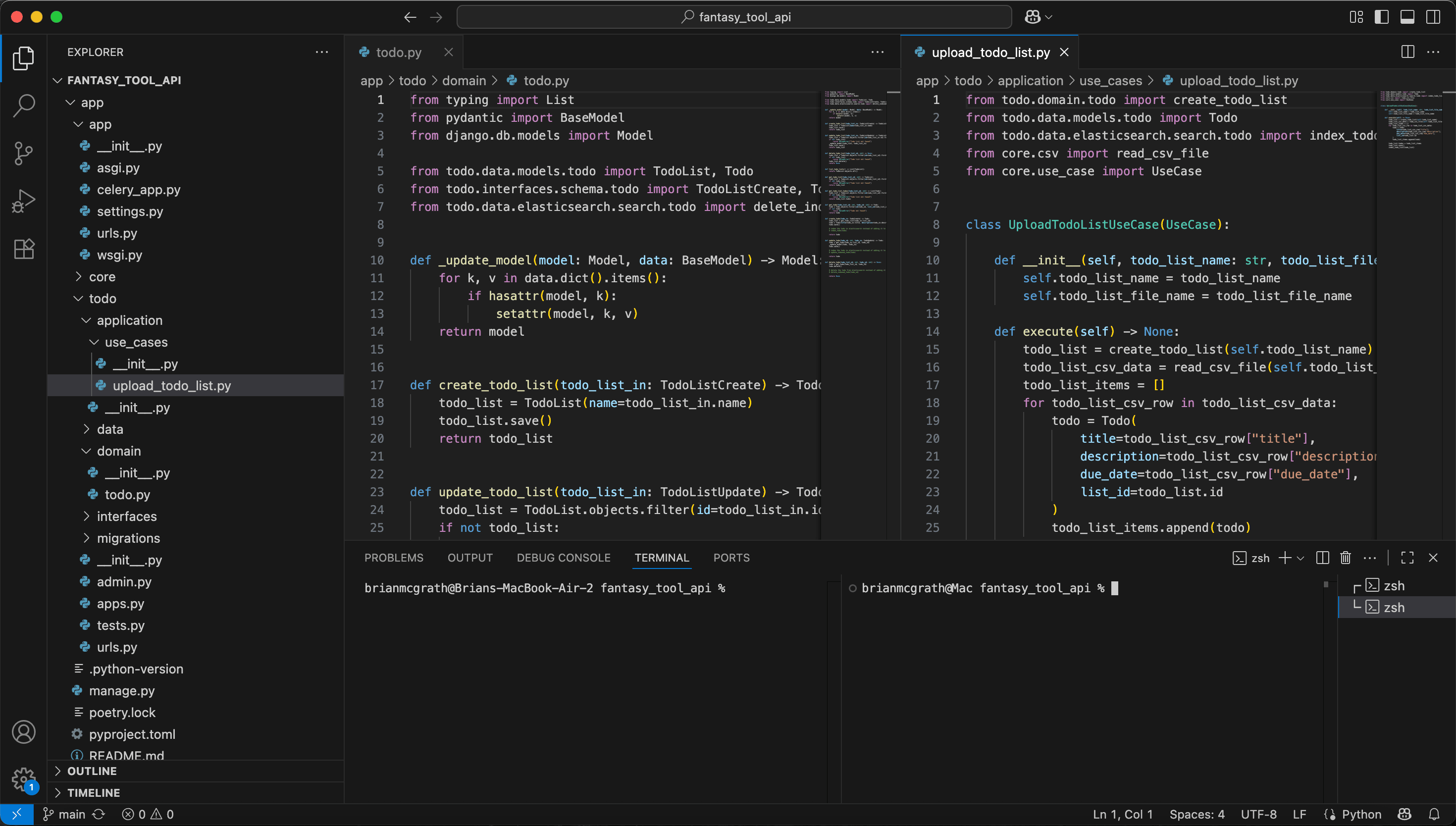Open More Actions for upload_todo_list.py editor group

click(x=1433, y=52)
